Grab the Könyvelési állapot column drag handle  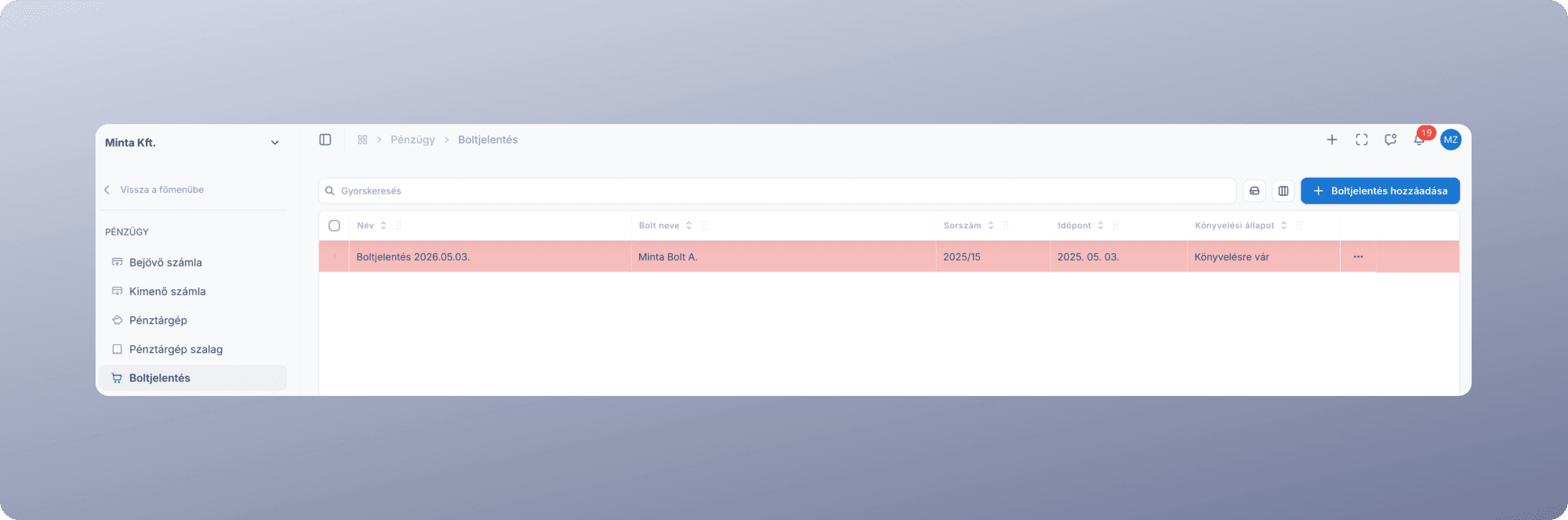pyautogui.click(x=1299, y=225)
